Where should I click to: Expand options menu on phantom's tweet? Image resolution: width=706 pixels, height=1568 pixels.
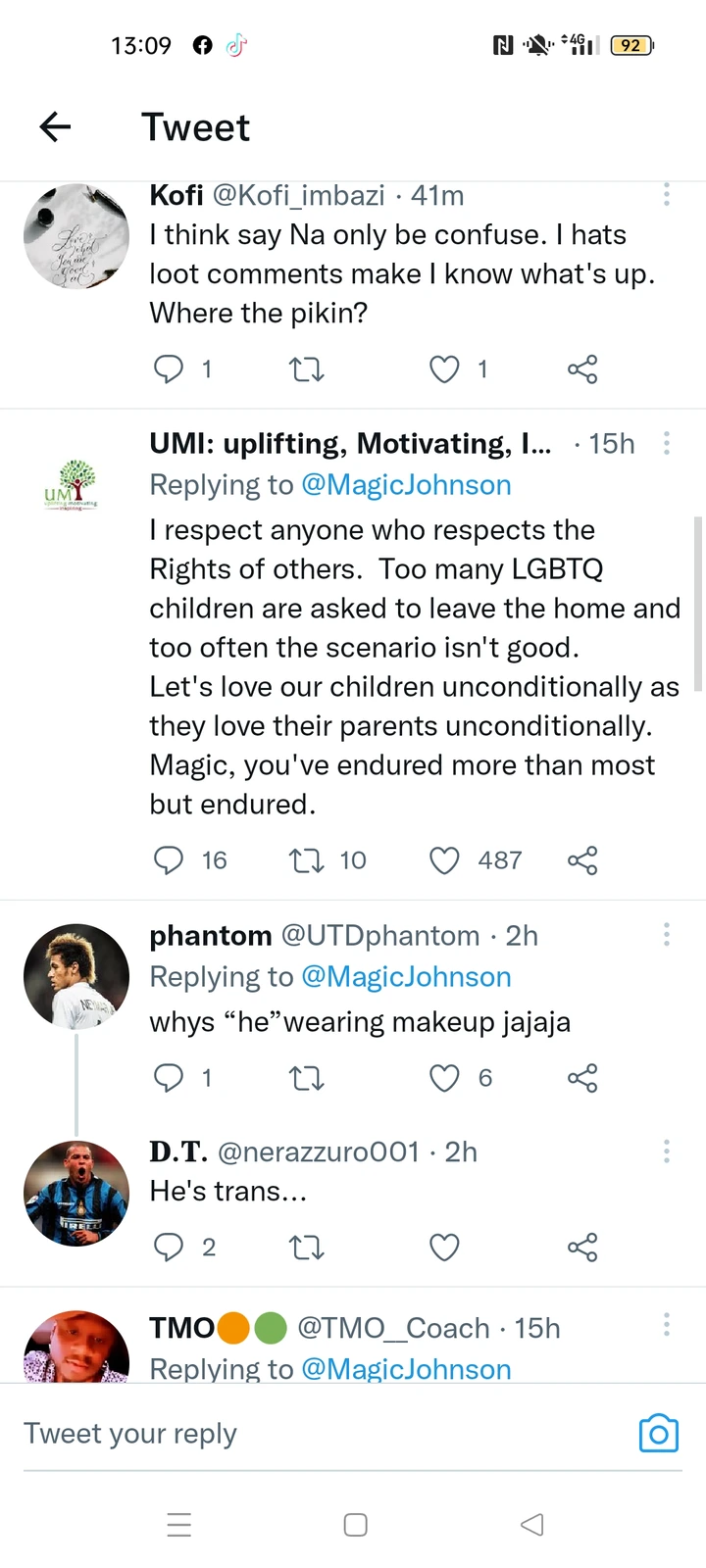[x=667, y=935]
